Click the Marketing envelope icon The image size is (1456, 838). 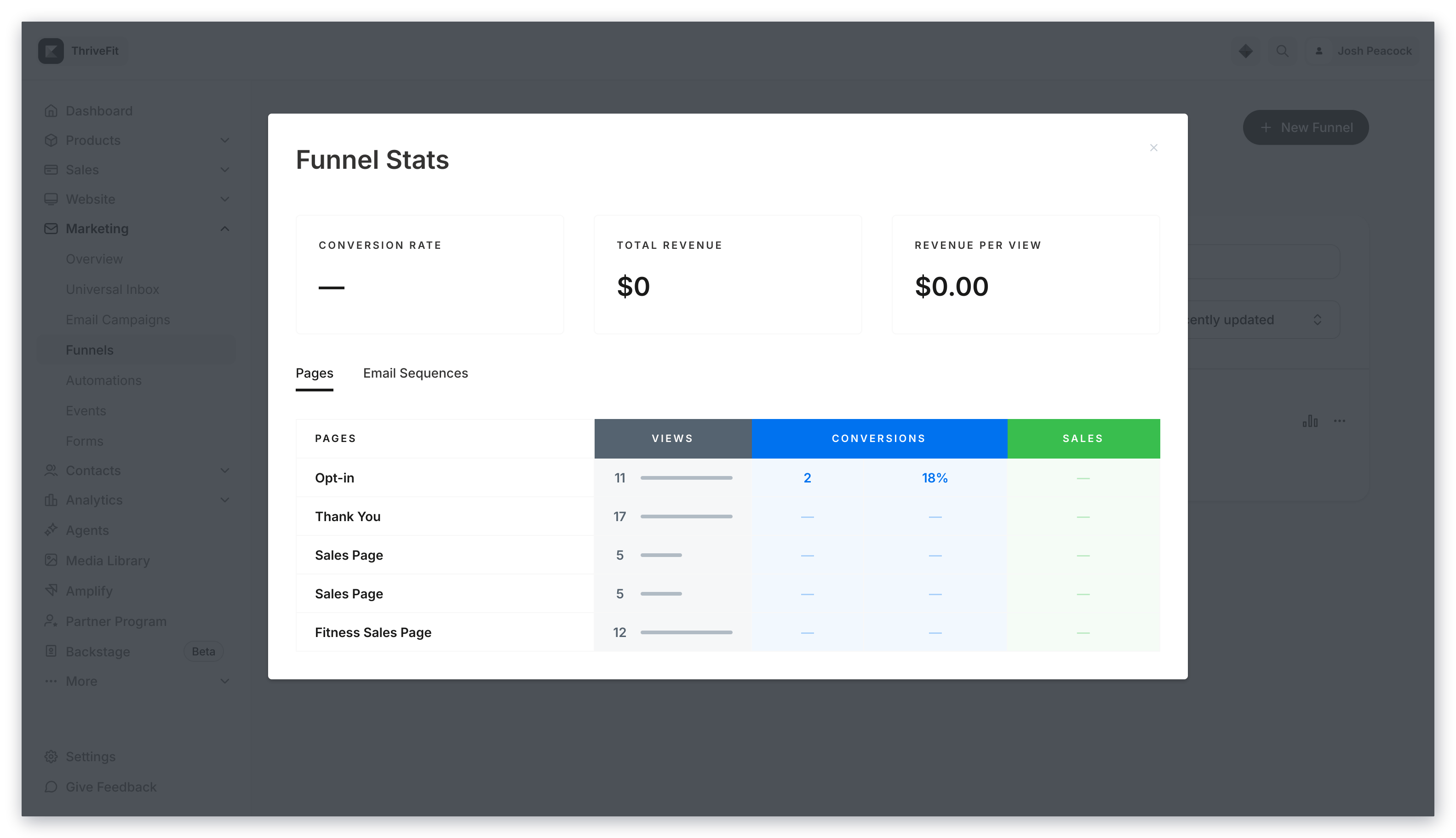(51, 229)
